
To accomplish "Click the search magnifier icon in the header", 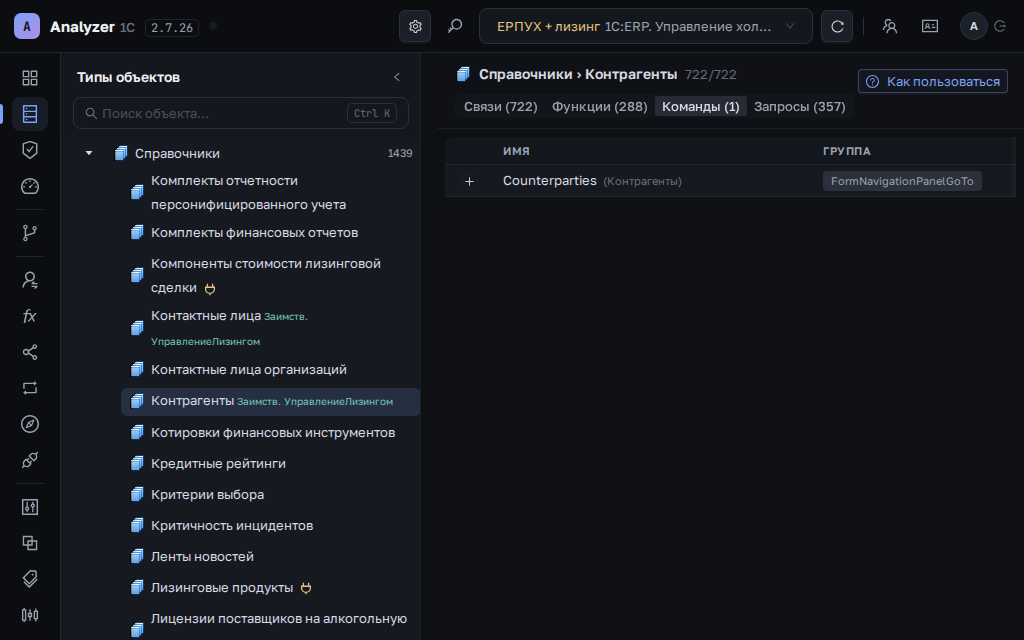I will (455, 26).
